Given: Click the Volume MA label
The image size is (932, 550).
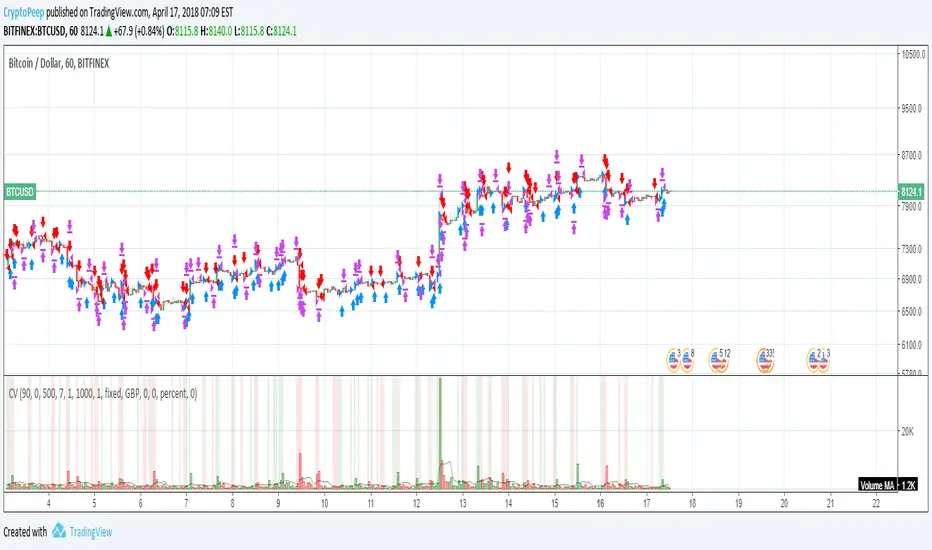Looking at the screenshot, I should pos(877,485).
